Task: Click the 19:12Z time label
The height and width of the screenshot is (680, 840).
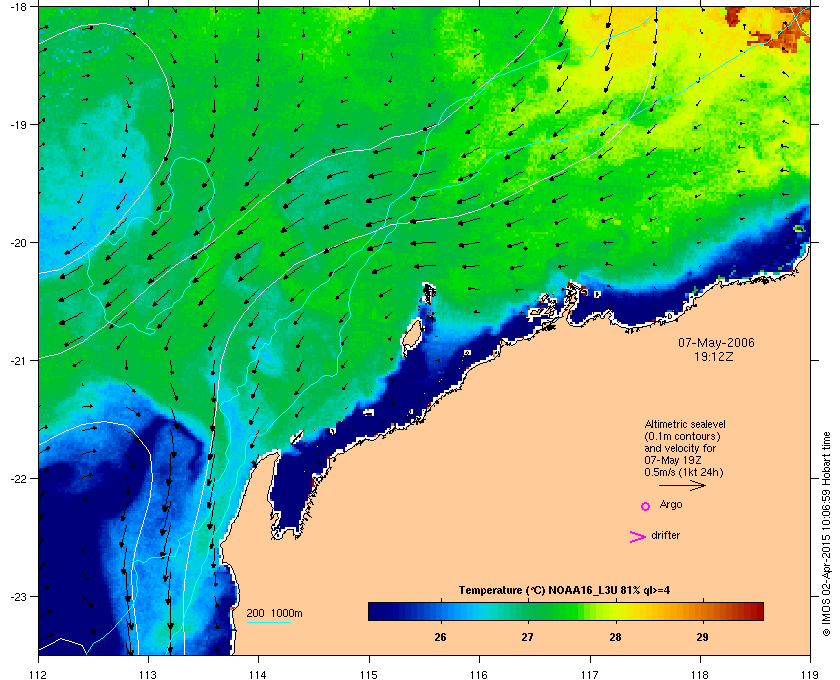Action: coord(714,356)
